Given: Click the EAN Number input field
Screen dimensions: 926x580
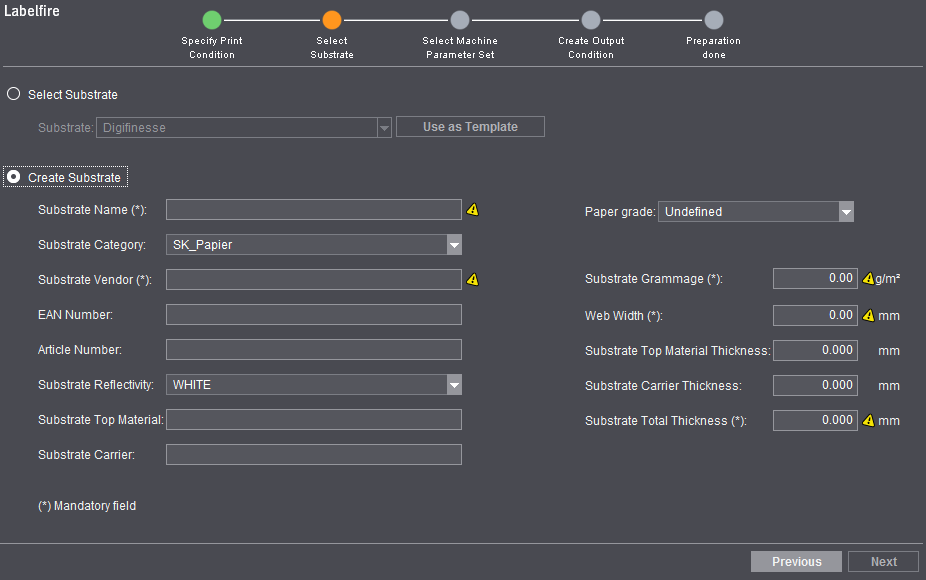Looking at the screenshot, I should pyautogui.click(x=314, y=315).
